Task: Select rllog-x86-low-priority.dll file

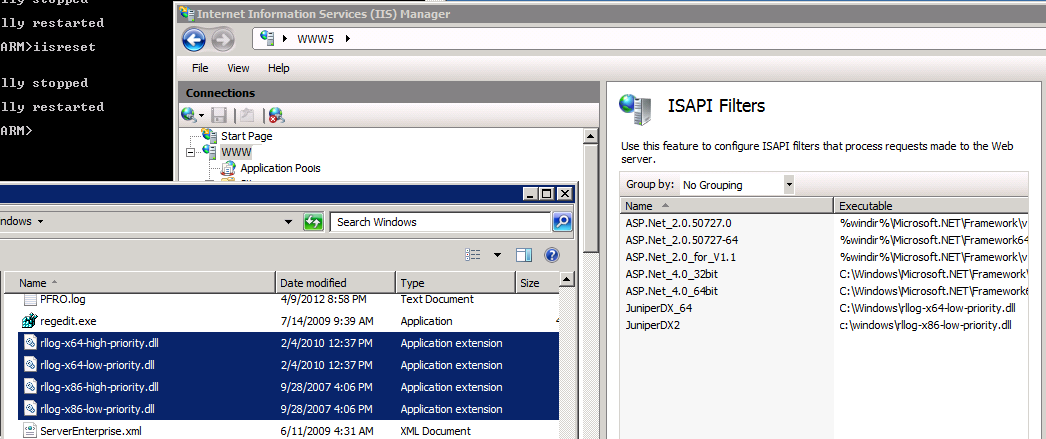Action: point(97,408)
